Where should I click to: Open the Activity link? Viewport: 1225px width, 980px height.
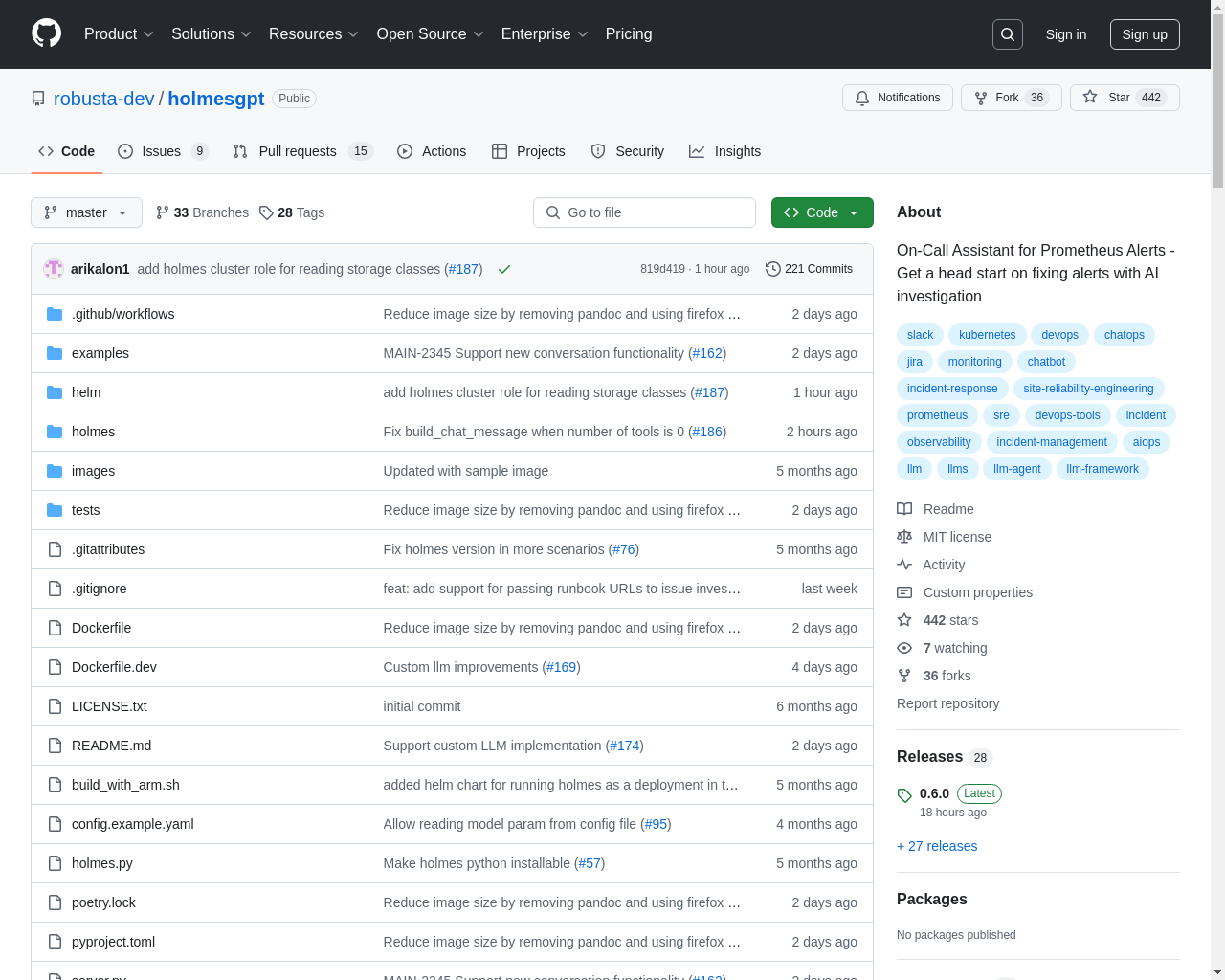point(930,565)
